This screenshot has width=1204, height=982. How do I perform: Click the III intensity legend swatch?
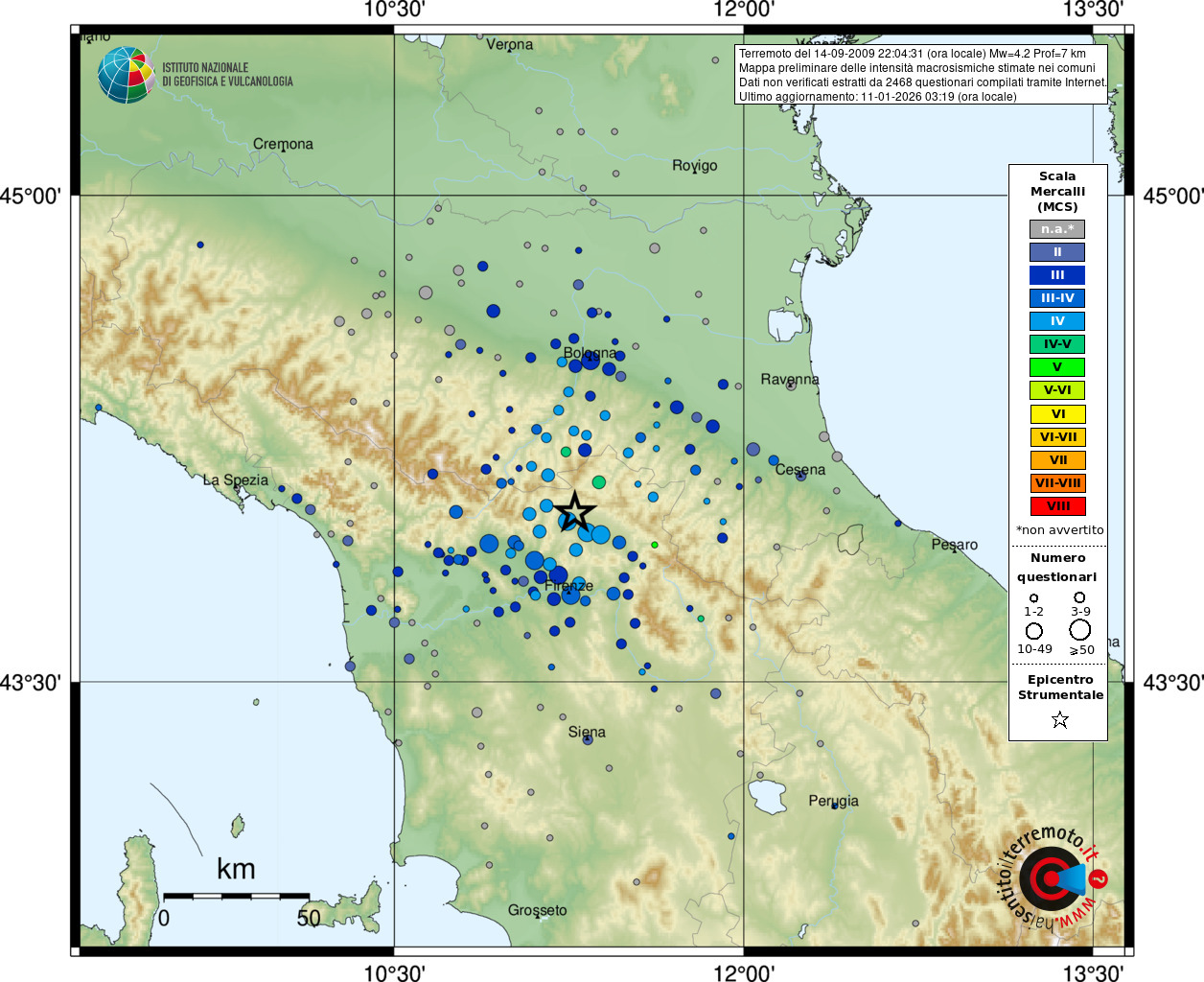[1057, 275]
